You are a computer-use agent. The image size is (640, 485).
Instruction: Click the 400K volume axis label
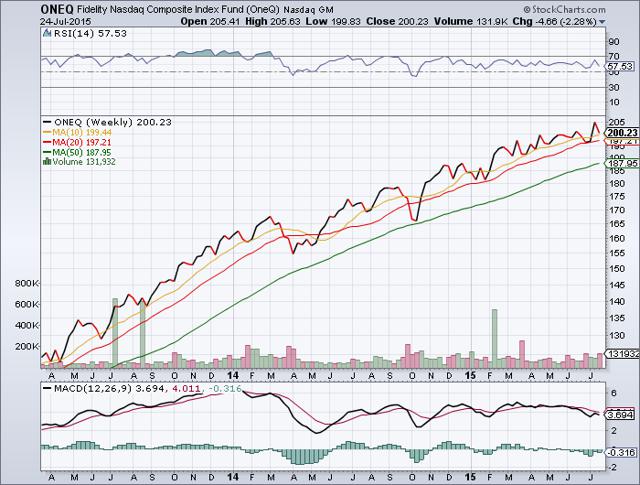27,325
